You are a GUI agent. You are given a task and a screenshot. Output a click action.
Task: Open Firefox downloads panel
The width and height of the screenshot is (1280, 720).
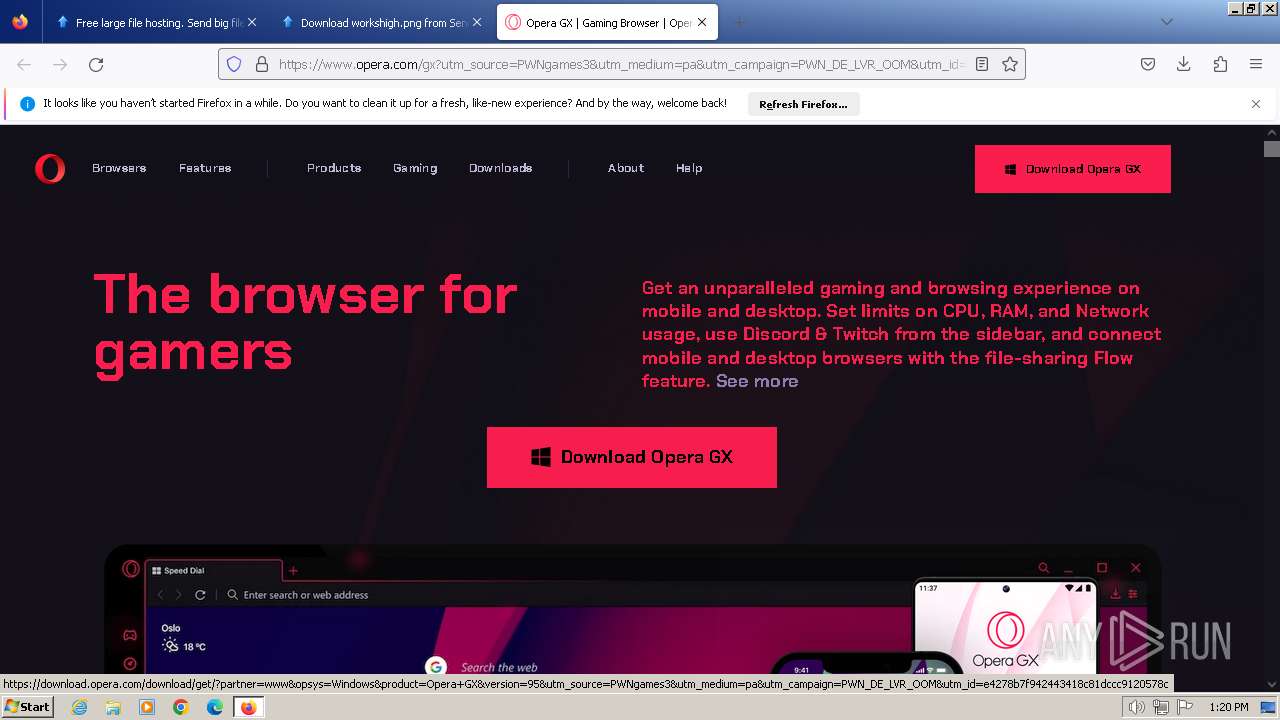pos(1184,64)
